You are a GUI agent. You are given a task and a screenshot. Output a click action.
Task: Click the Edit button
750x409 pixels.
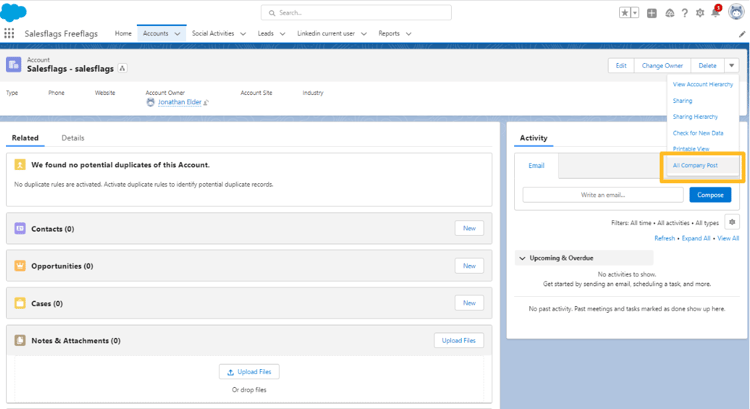621,66
